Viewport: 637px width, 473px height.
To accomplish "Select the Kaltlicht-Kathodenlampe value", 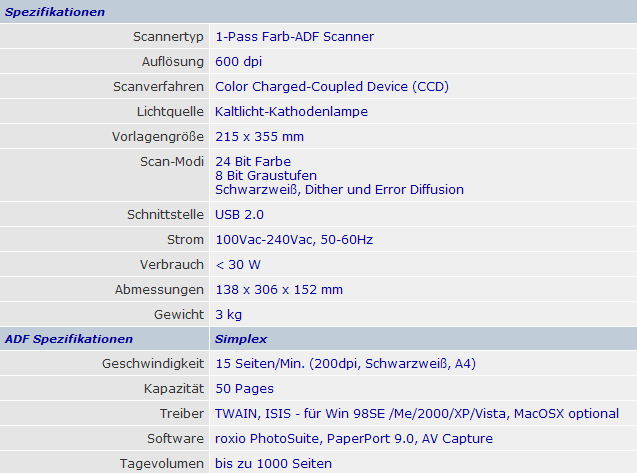I will point(291,112).
